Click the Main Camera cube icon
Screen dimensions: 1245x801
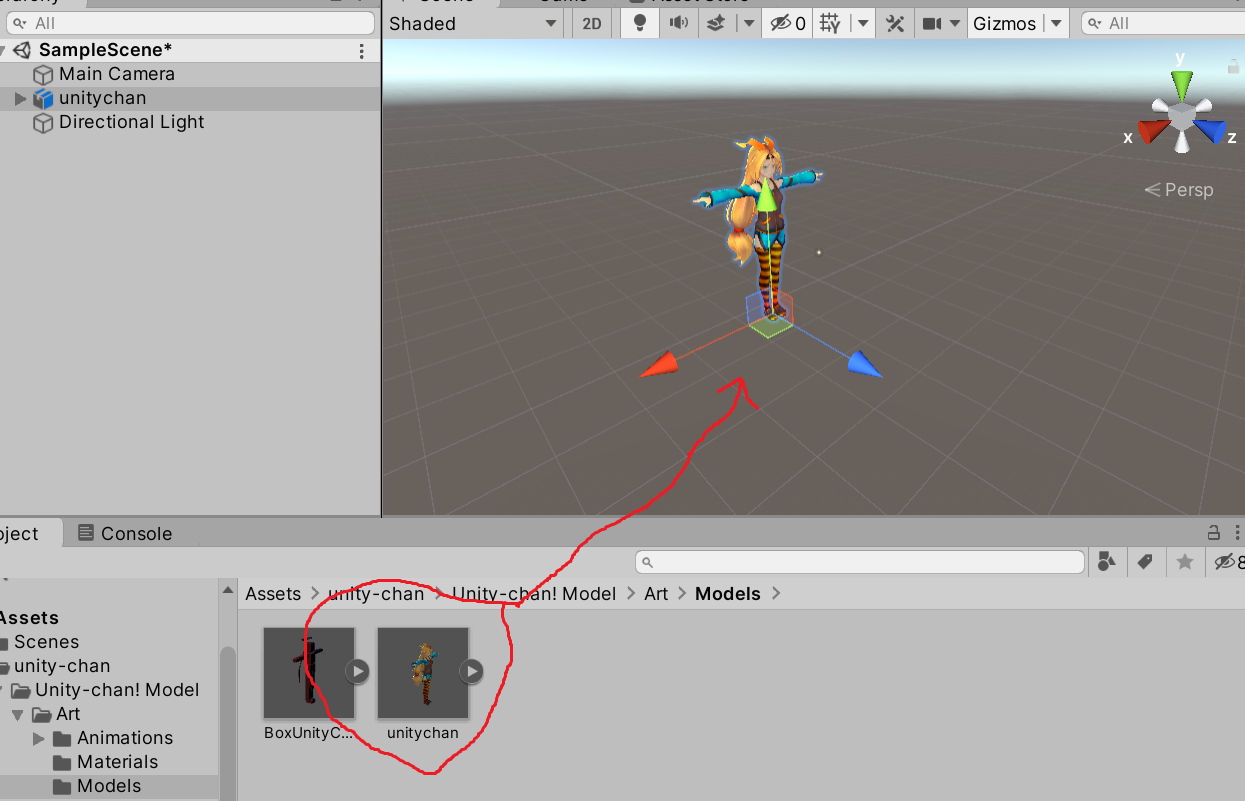(x=43, y=74)
